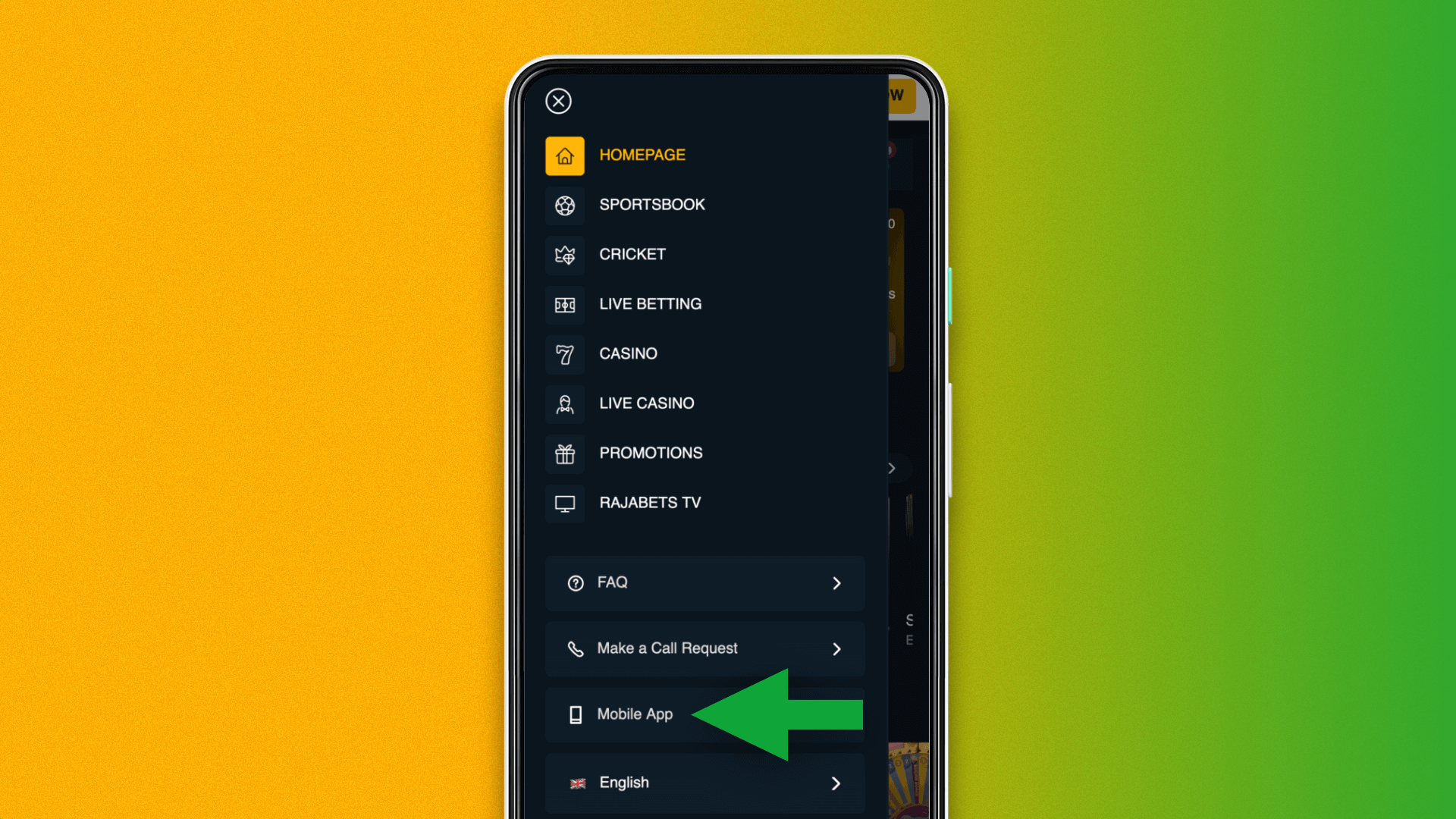Open the Mobile App download page
The height and width of the screenshot is (819, 1456).
[x=634, y=714]
